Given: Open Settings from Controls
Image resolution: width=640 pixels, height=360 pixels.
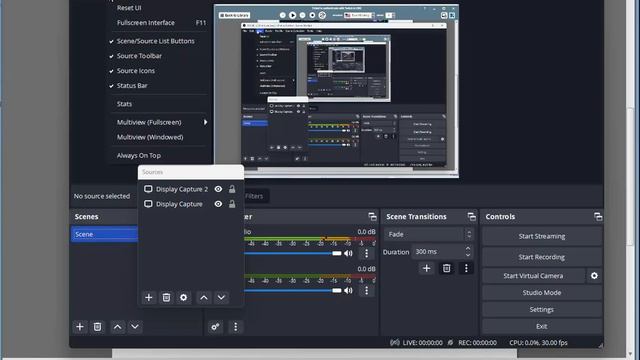Looking at the screenshot, I should point(542,309).
